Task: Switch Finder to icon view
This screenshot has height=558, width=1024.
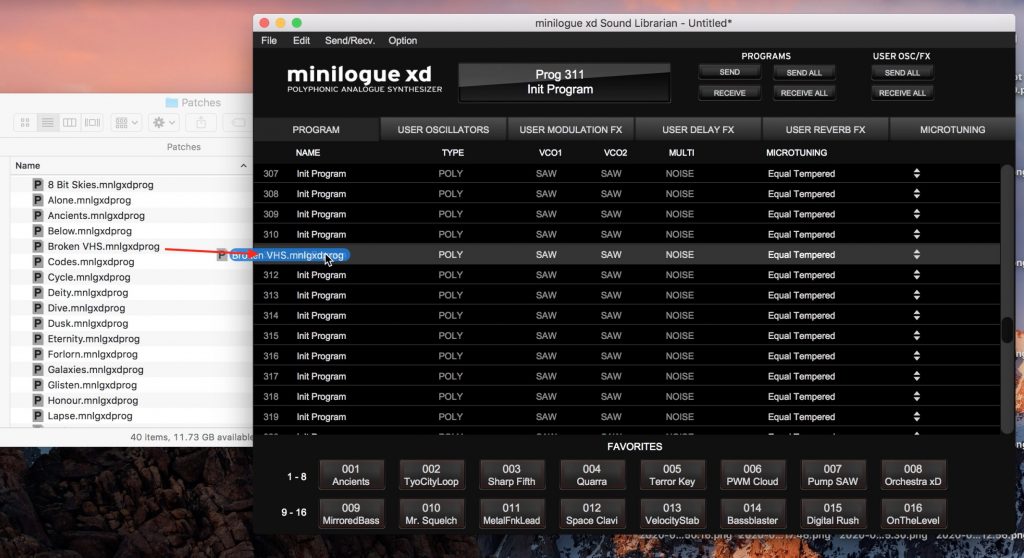Action: [x=25, y=122]
